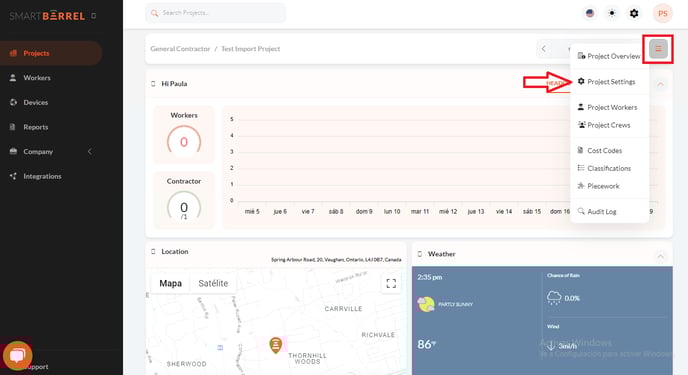The image size is (688, 375).
Task: Collapse the Weather panel chevron
Action: (660, 256)
